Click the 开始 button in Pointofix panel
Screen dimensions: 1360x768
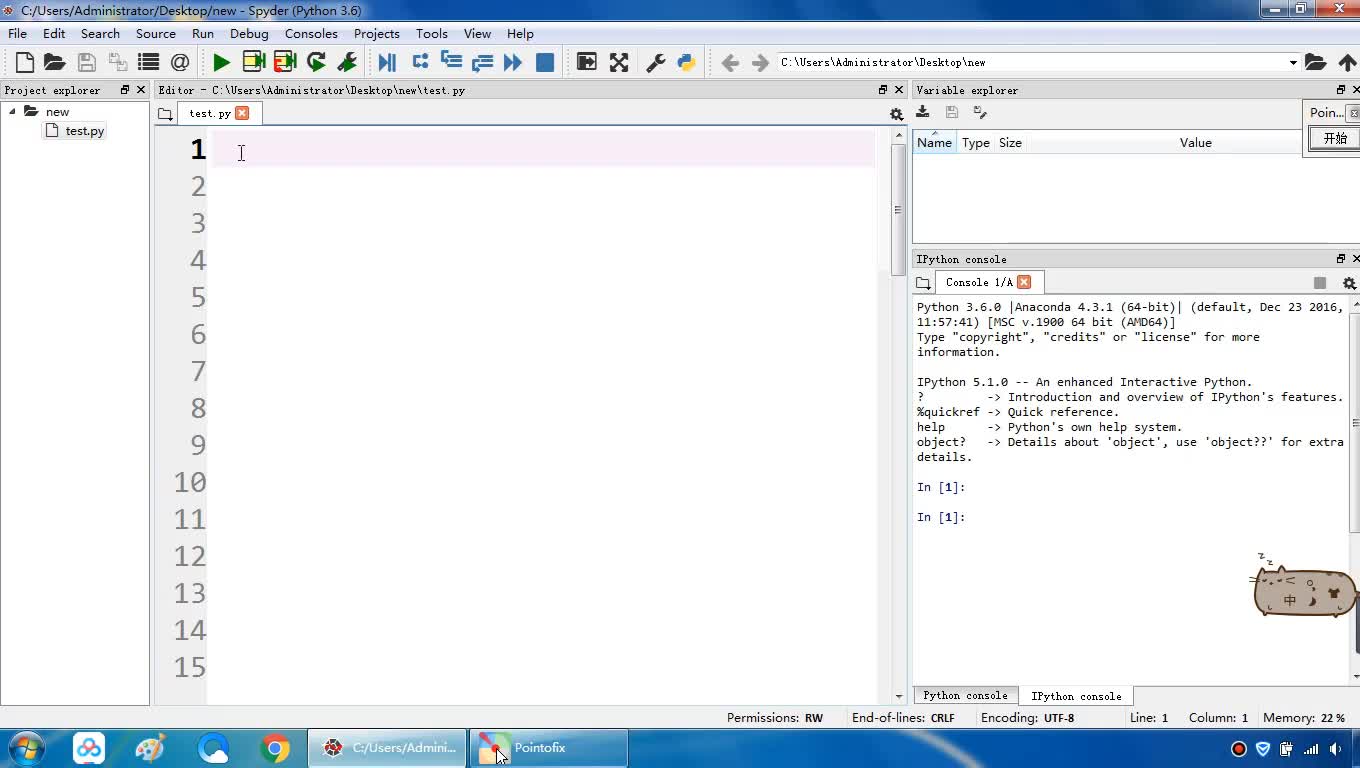point(1335,139)
